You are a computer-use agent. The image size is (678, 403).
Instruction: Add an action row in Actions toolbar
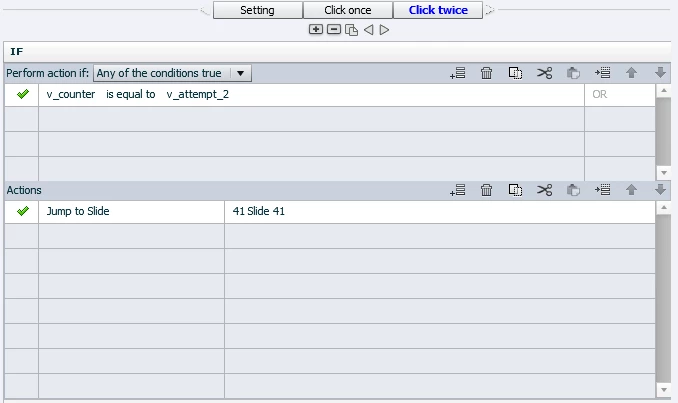tap(457, 190)
